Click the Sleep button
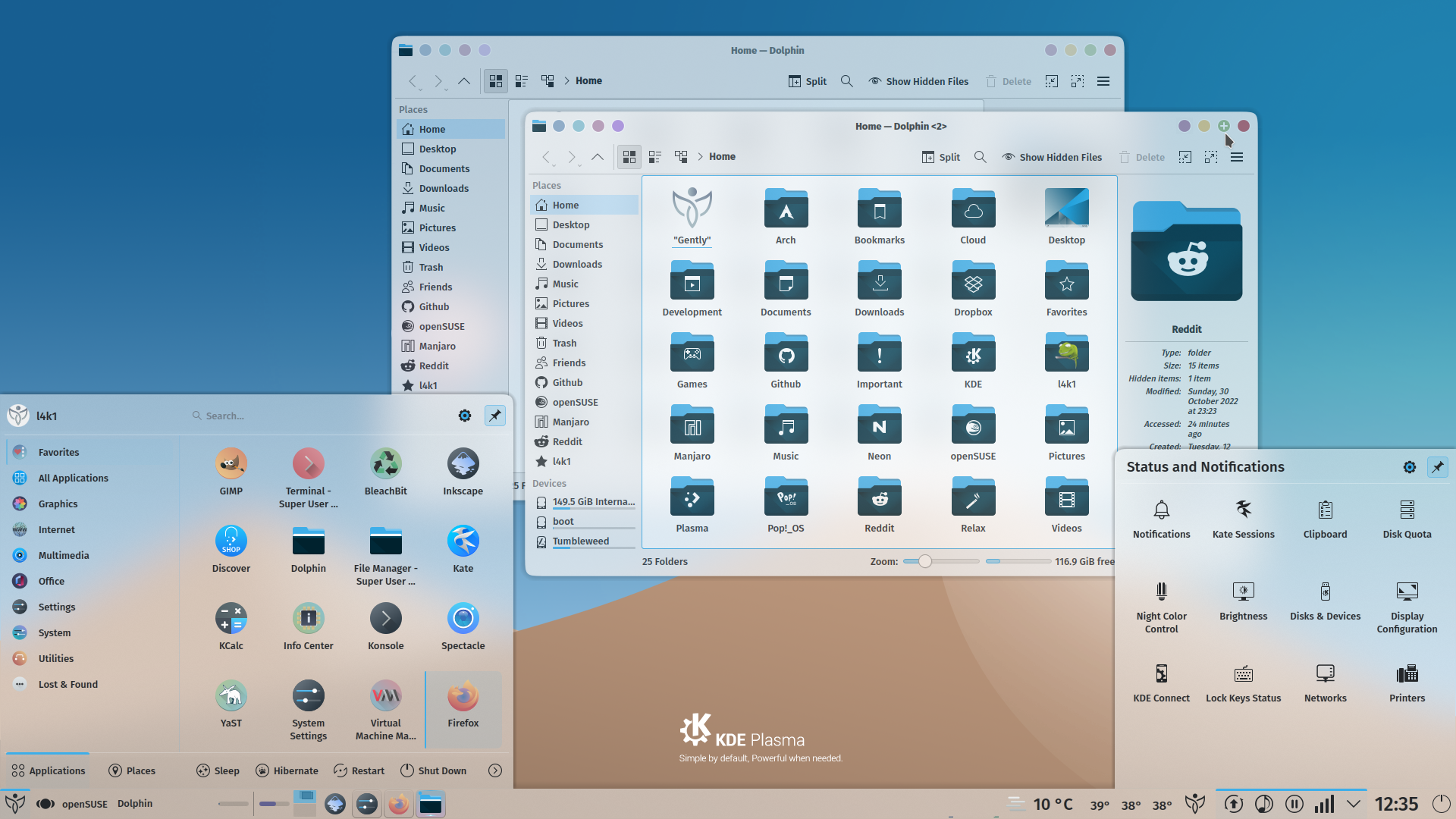The width and height of the screenshot is (1456, 819). (x=218, y=770)
